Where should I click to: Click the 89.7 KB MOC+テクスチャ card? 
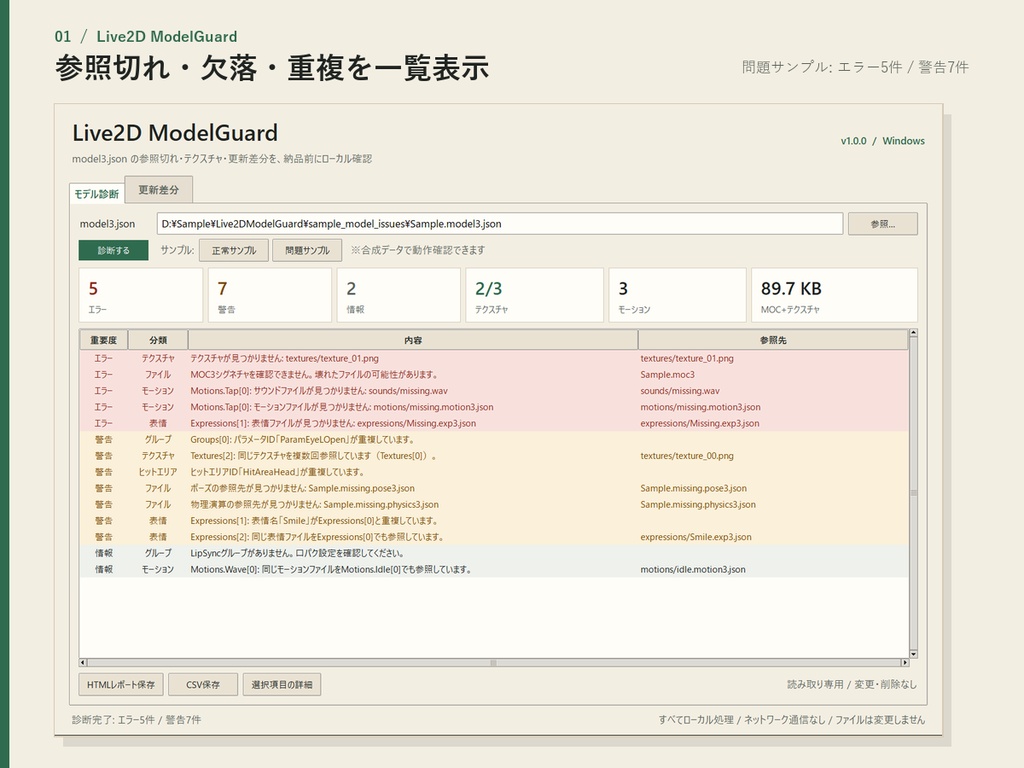(834, 295)
